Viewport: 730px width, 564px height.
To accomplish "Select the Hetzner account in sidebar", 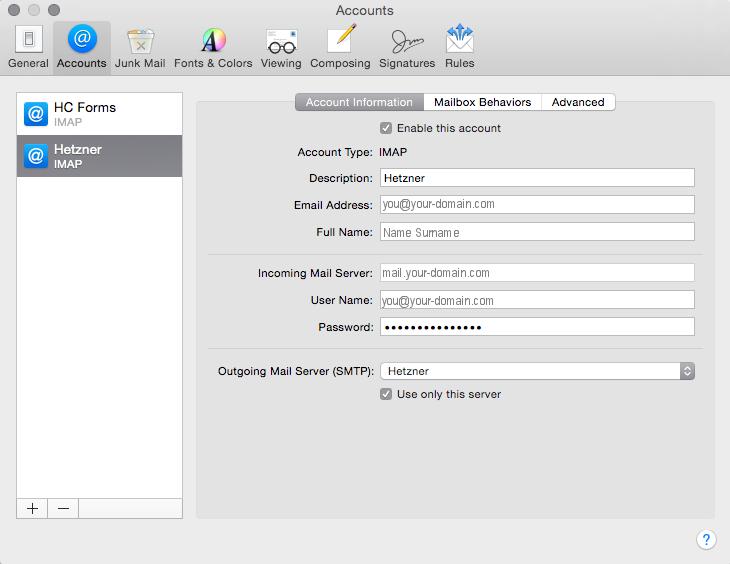I will [100, 156].
